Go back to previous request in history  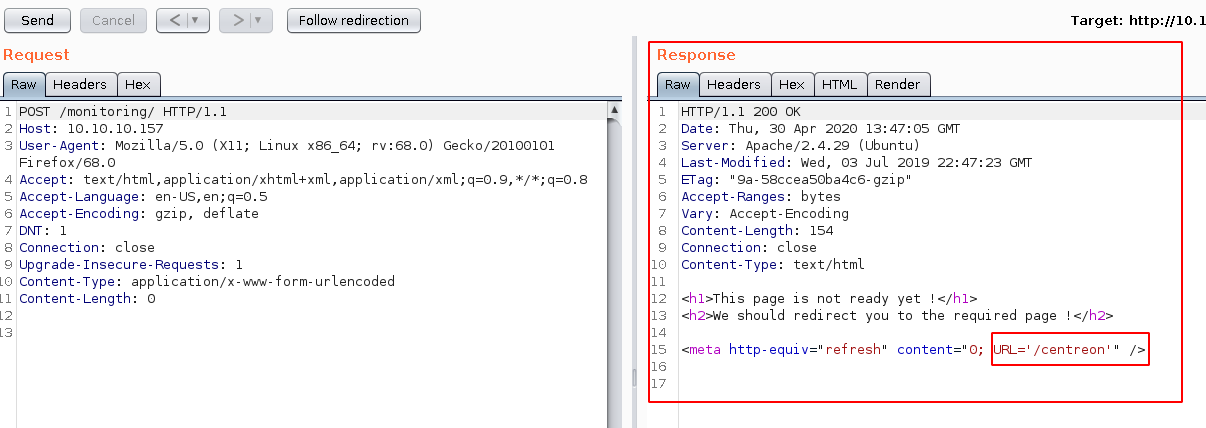click(173, 20)
